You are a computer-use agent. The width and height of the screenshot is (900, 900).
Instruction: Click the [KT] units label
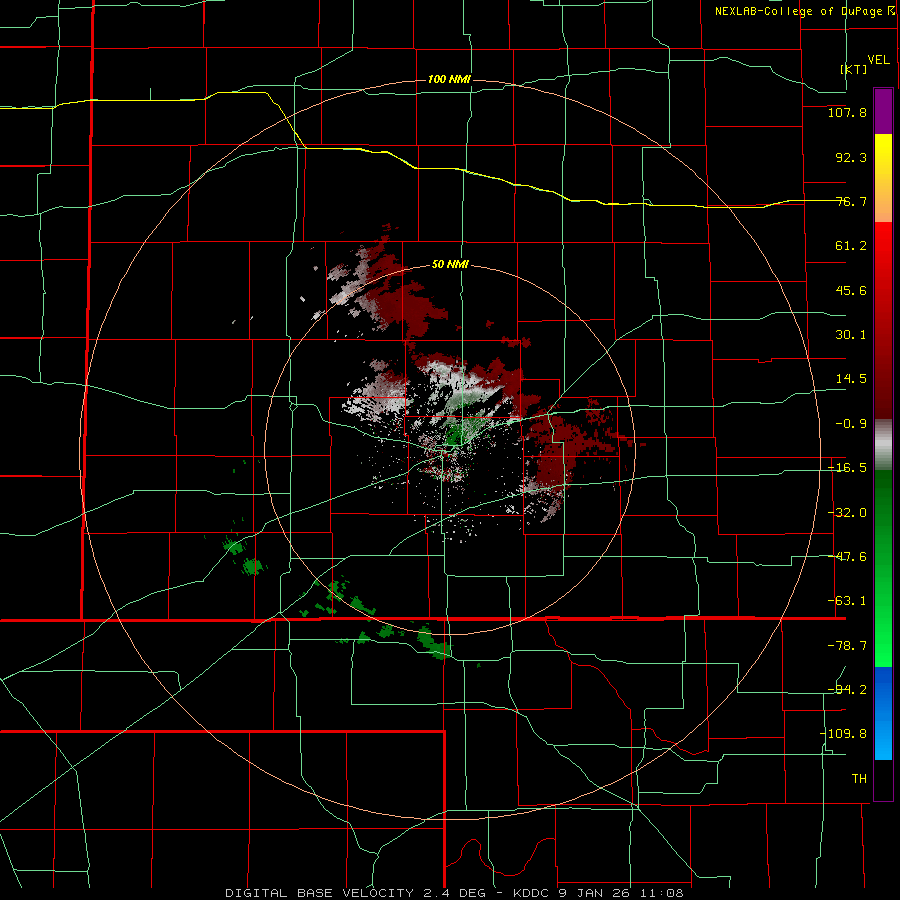pos(854,69)
